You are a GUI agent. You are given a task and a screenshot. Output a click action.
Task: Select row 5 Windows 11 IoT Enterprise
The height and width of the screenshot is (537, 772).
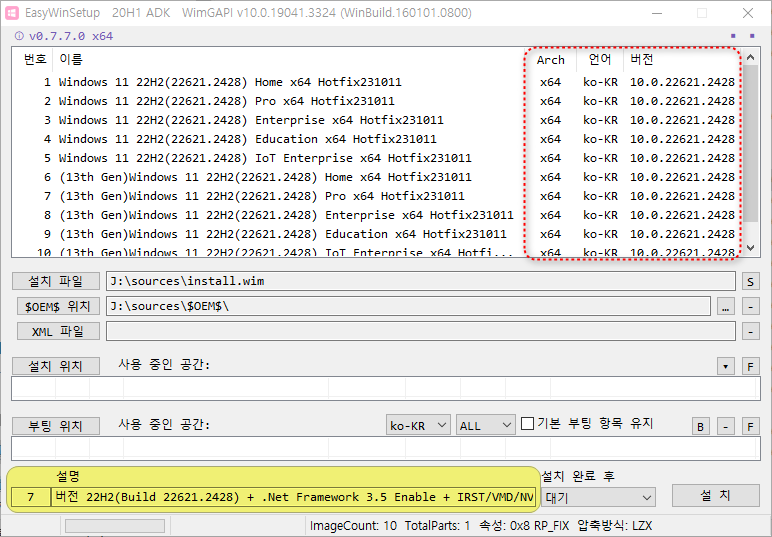coord(377,158)
